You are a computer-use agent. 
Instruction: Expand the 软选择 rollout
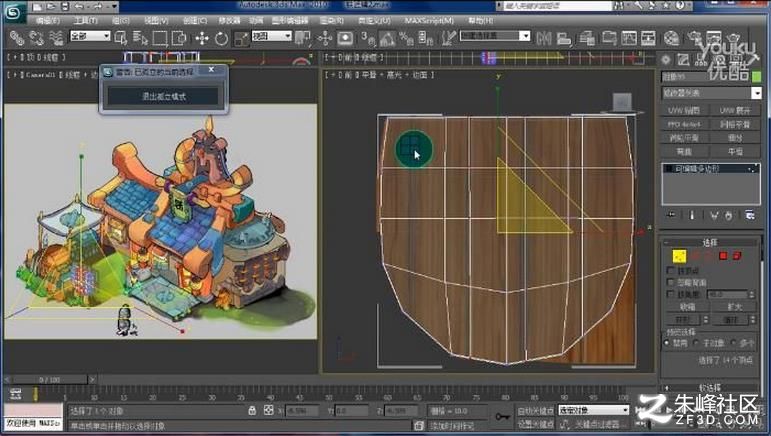tap(710, 388)
